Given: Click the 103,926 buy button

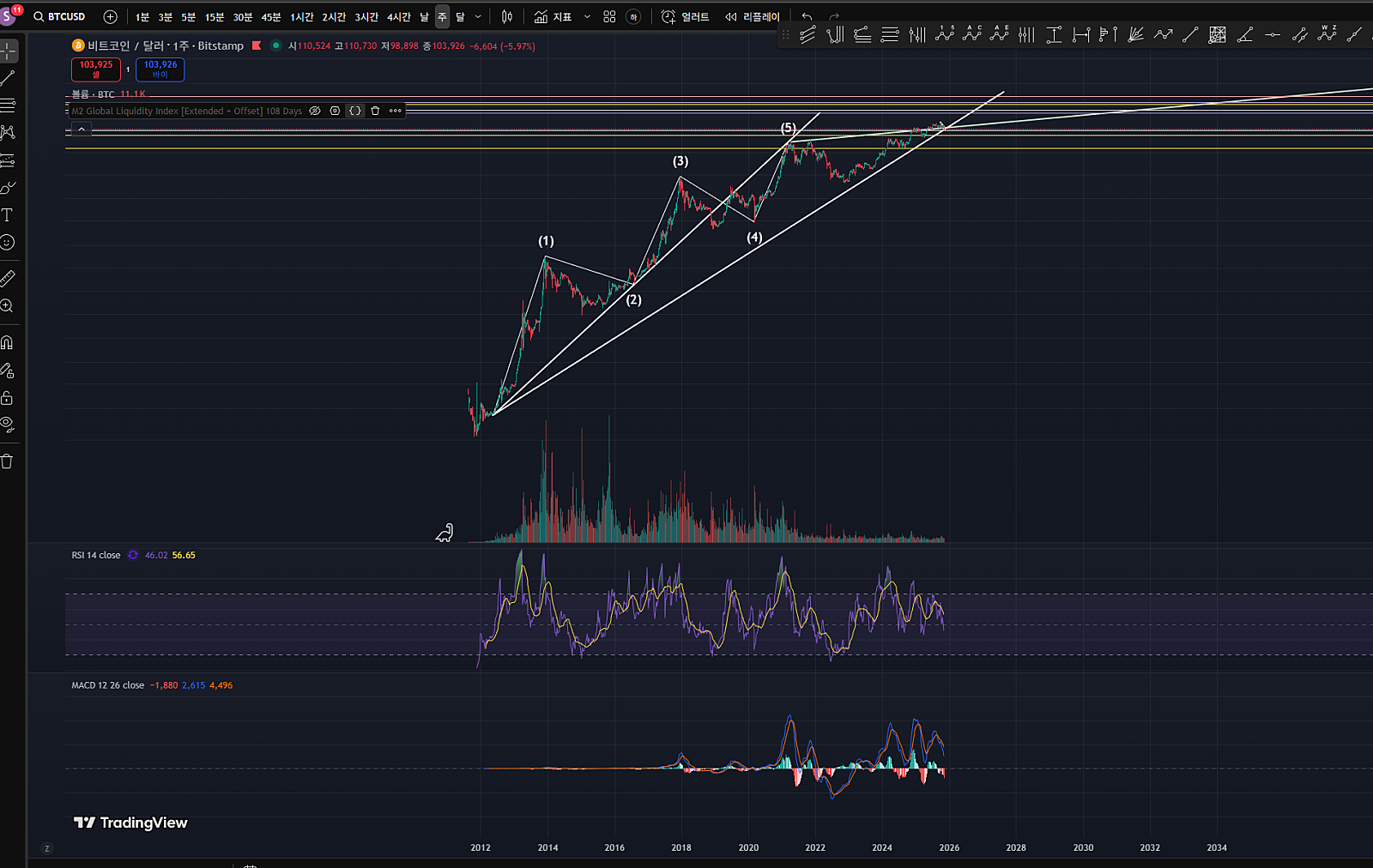Looking at the screenshot, I should (x=160, y=69).
